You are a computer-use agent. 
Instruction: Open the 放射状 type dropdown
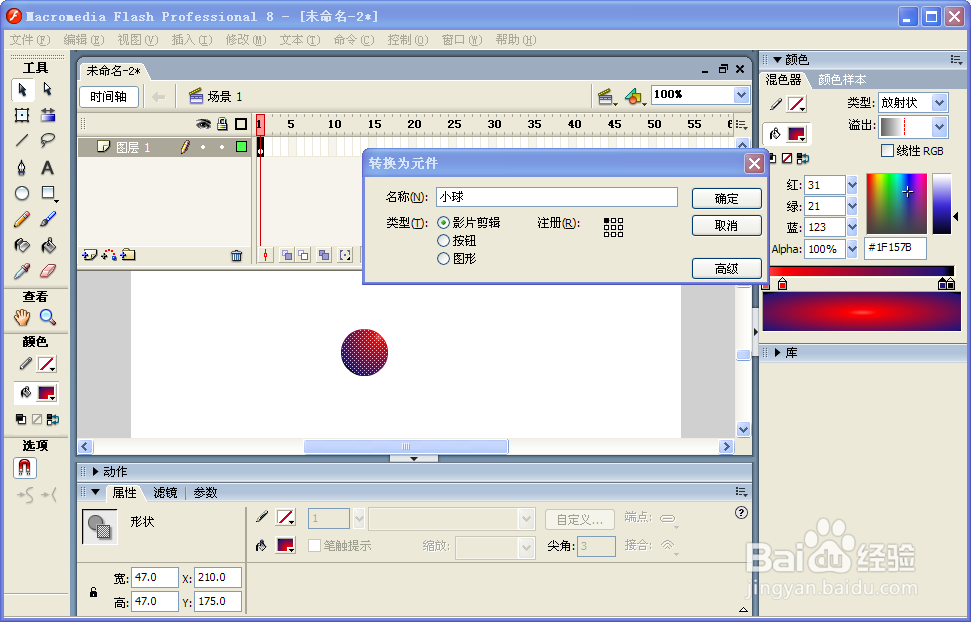938,102
